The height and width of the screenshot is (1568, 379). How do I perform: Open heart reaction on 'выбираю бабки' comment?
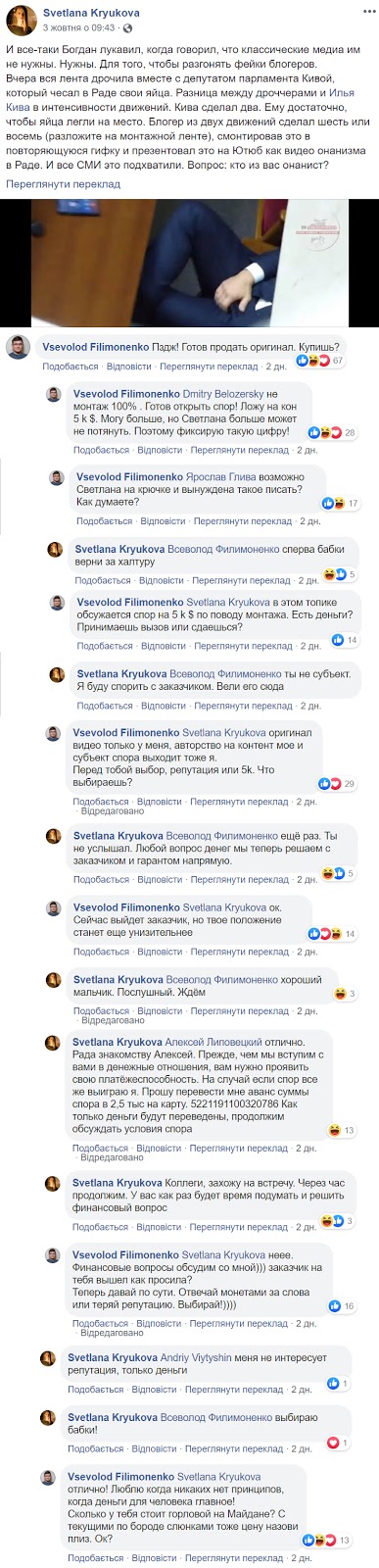pos(337,1443)
